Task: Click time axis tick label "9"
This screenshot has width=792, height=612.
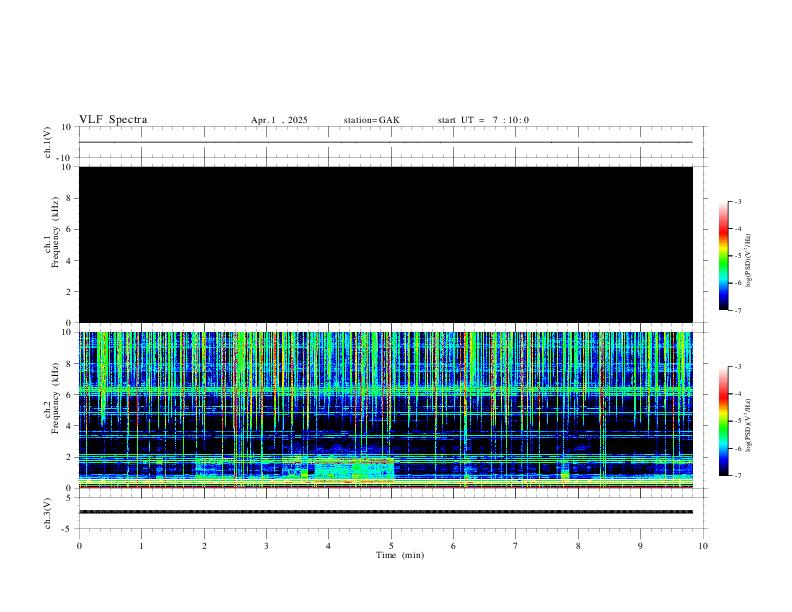Action: point(640,546)
